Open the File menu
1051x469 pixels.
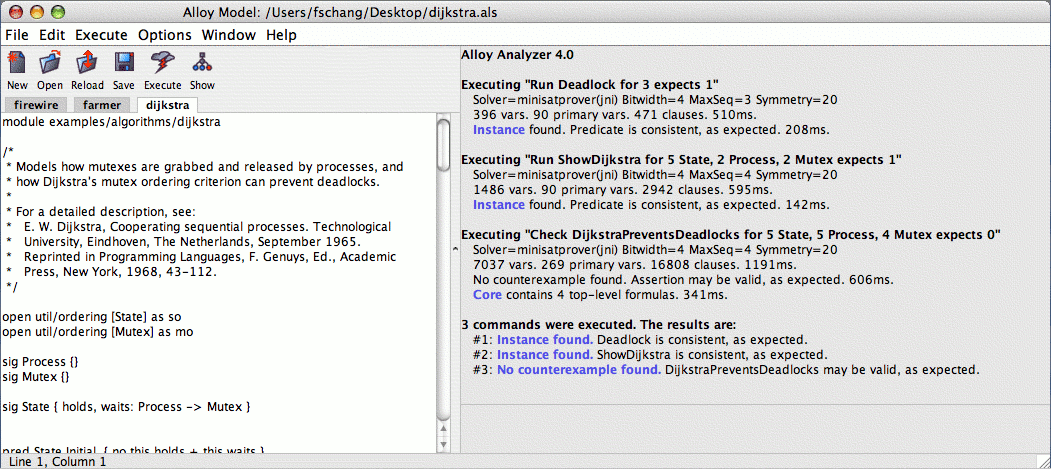[17, 35]
